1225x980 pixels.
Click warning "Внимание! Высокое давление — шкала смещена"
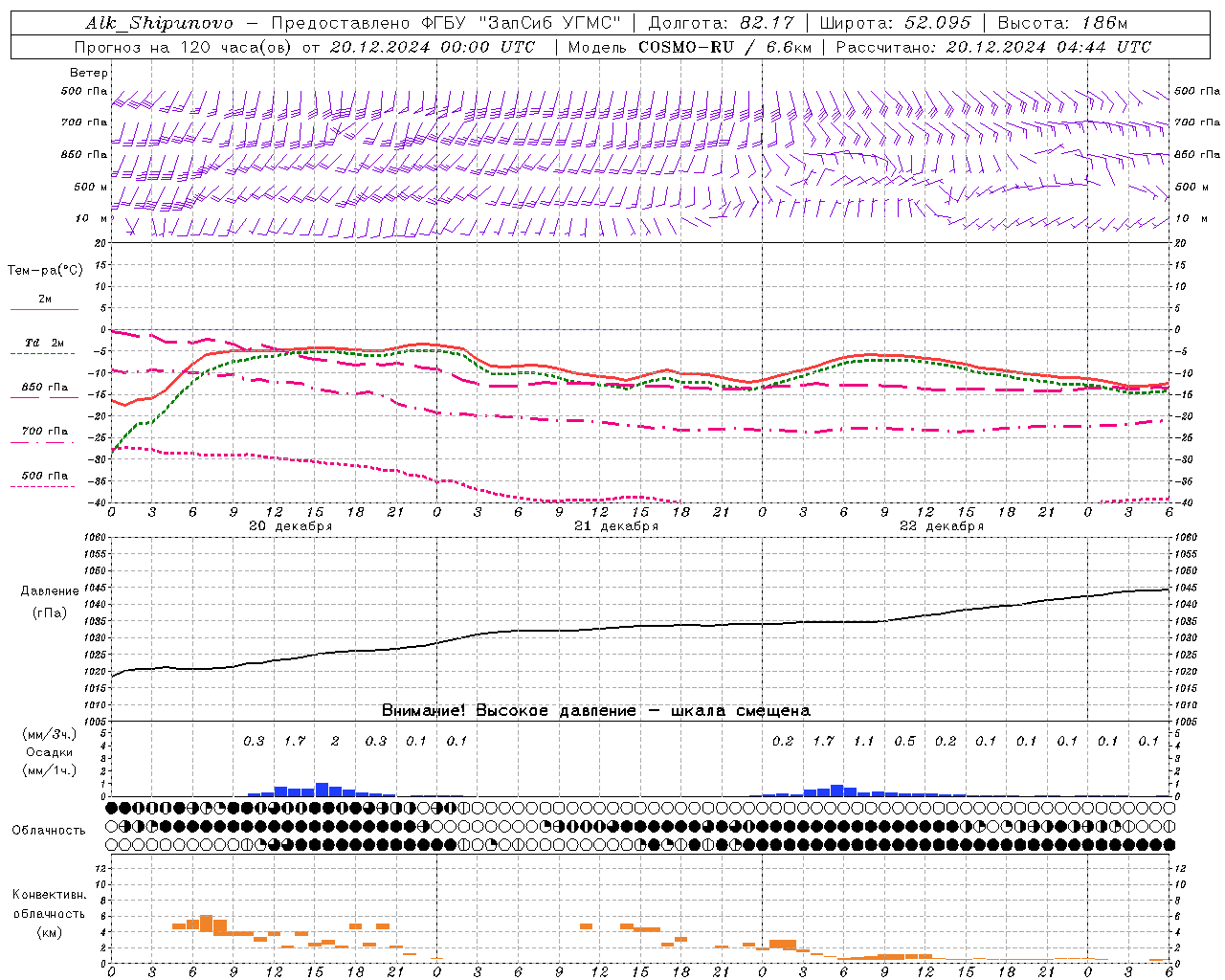click(596, 711)
